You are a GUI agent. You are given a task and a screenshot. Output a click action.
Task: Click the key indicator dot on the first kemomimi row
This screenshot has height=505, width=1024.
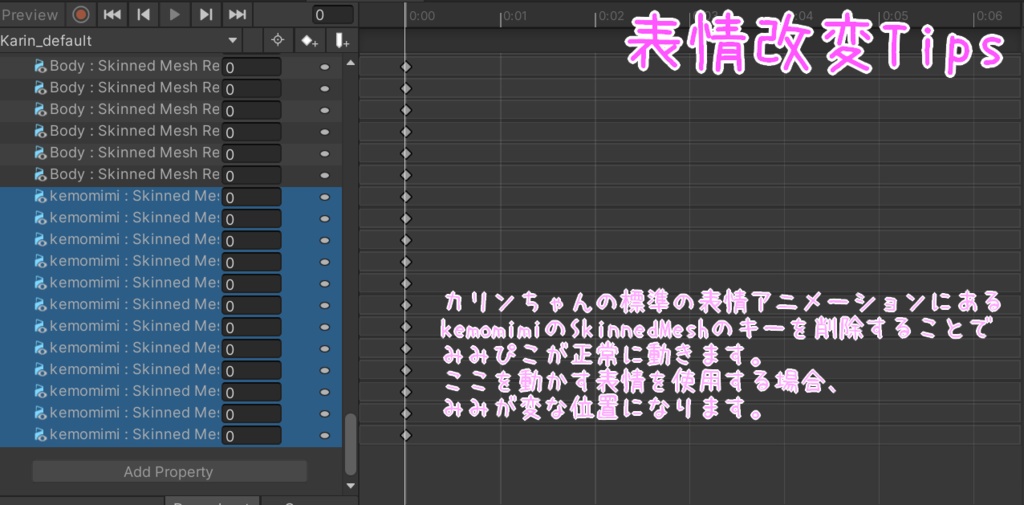[x=325, y=197]
